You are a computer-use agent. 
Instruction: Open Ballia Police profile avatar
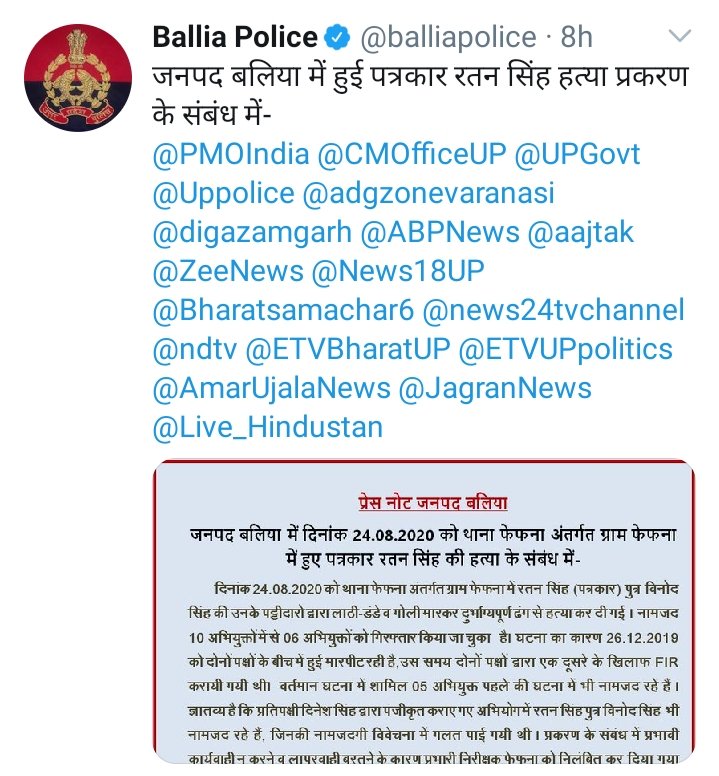coord(78,78)
